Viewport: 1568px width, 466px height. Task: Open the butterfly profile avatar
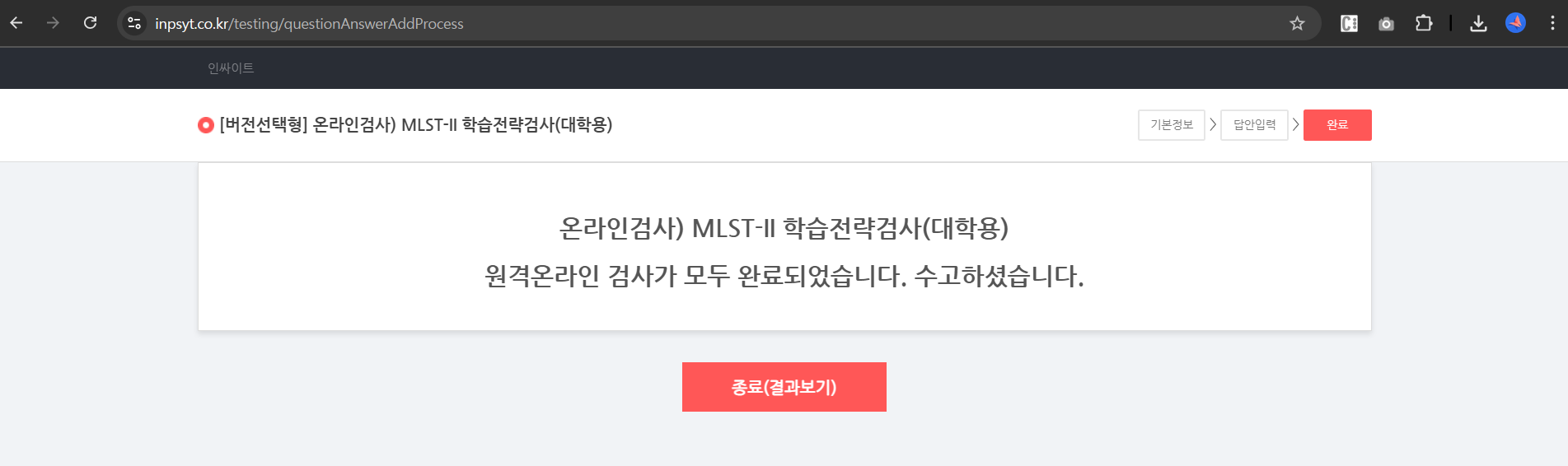(x=1516, y=23)
